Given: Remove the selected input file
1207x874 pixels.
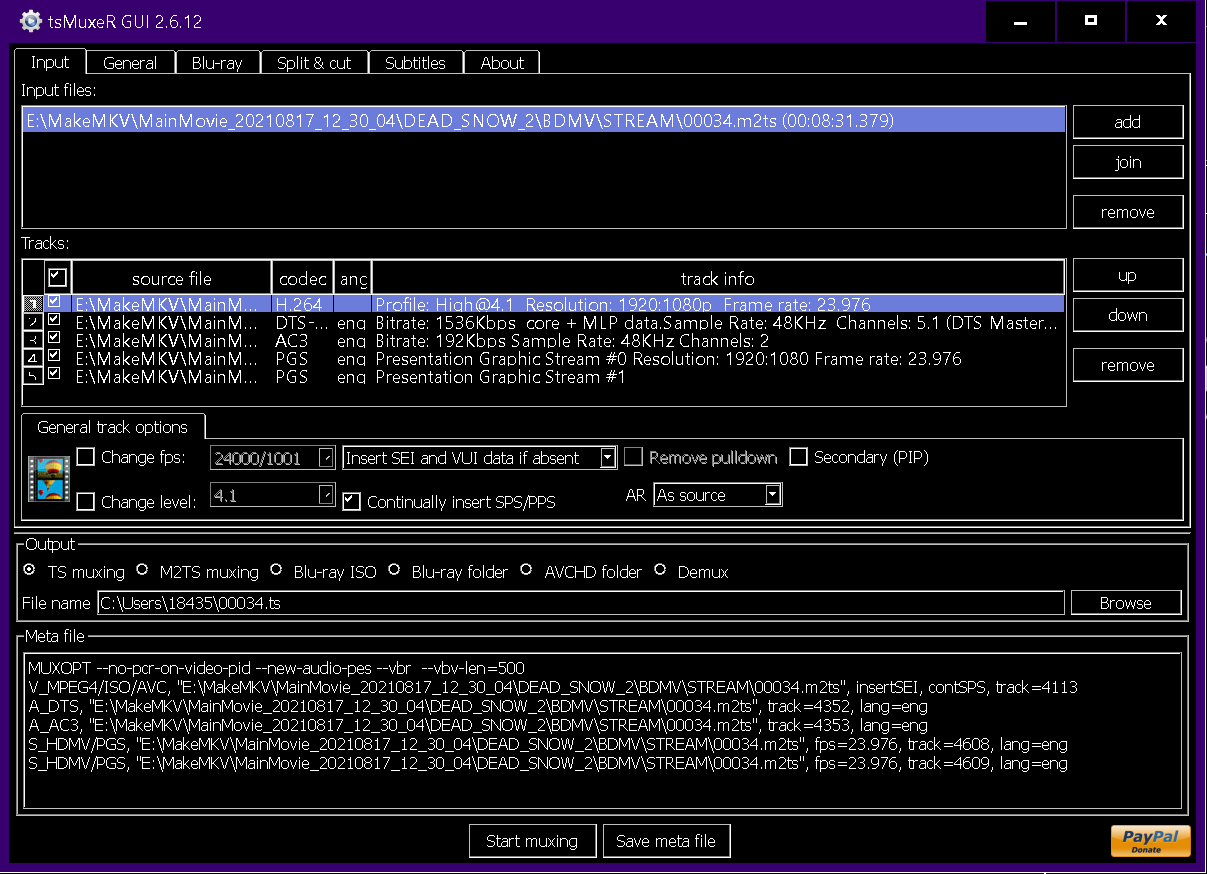Looking at the screenshot, I should [x=1128, y=212].
